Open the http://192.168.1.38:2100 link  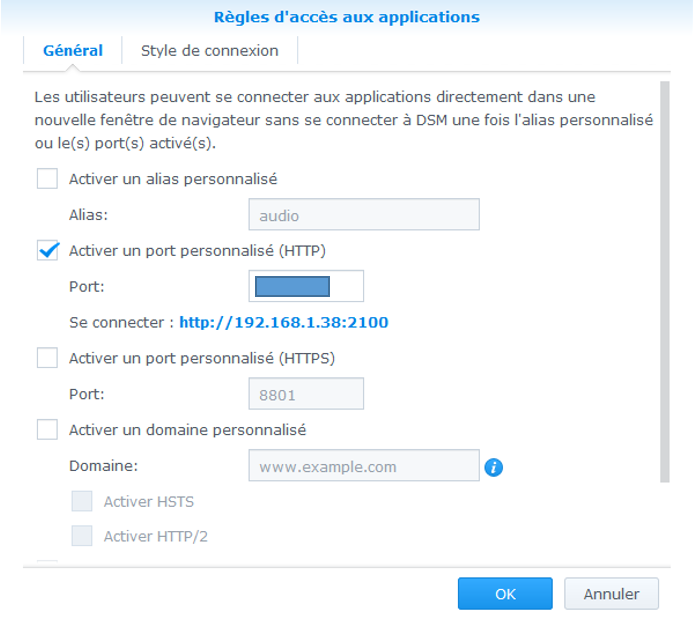click(x=283, y=323)
